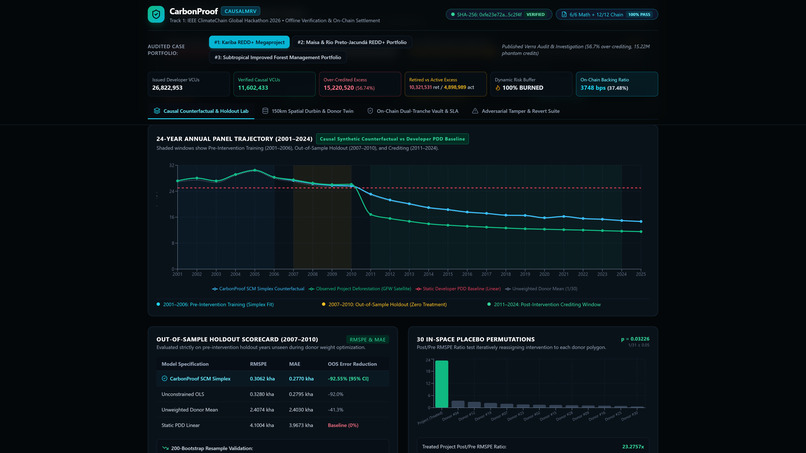Select the Unconstrained OLS row

[272, 394]
